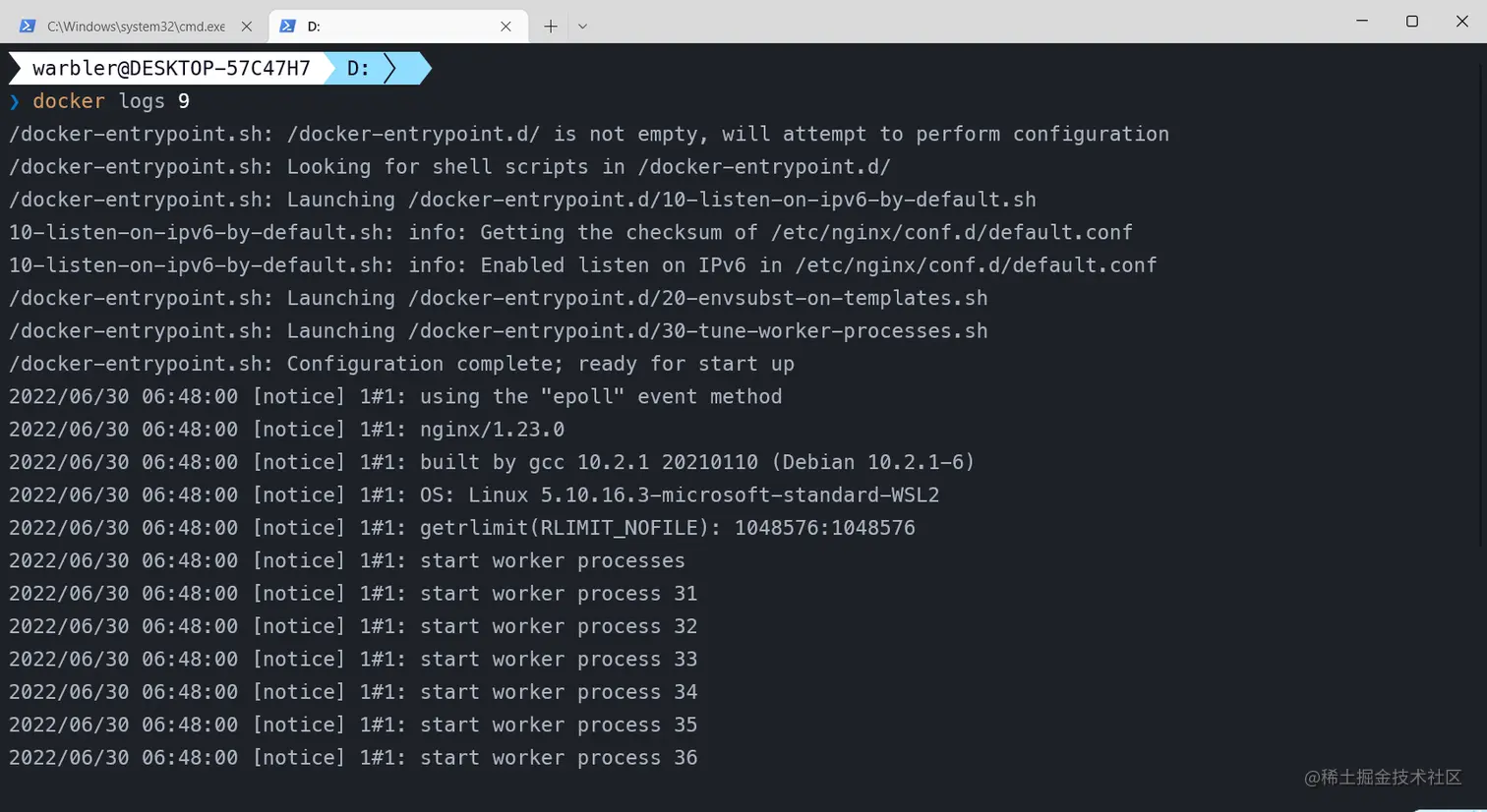Open a new tab with the plus button

click(x=551, y=27)
